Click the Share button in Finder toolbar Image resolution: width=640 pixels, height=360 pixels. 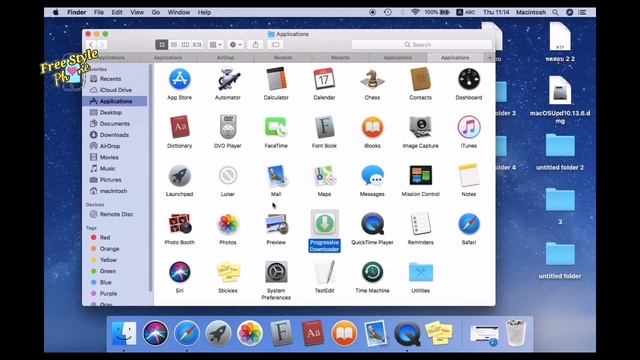click(x=256, y=44)
